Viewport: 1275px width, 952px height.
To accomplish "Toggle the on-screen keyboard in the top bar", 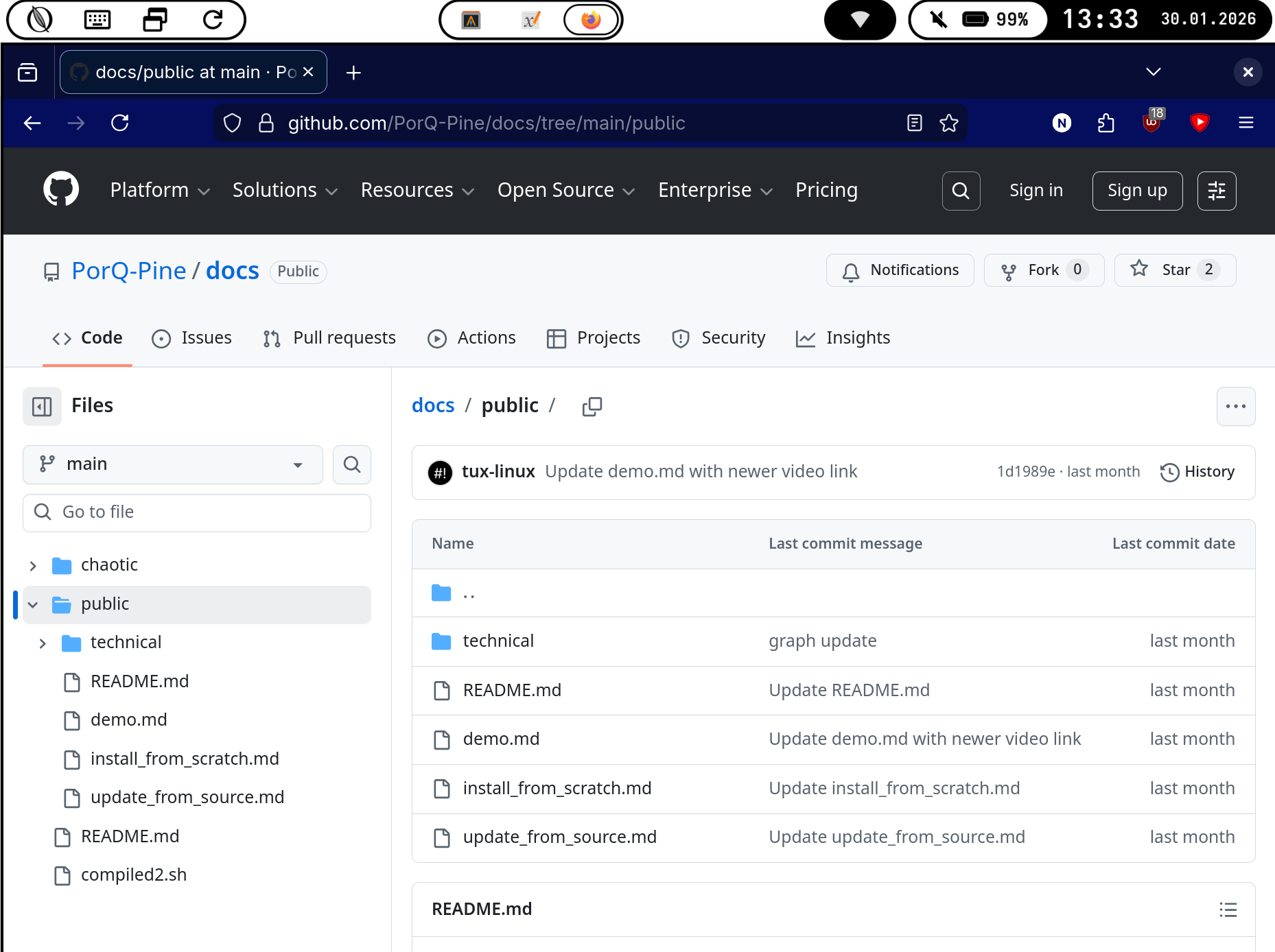I will click(97, 20).
